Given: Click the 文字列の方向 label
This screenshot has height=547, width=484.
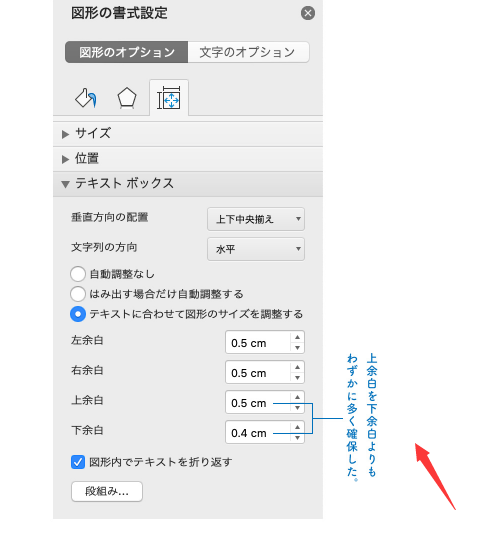Looking at the screenshot, I should [104, 247].
